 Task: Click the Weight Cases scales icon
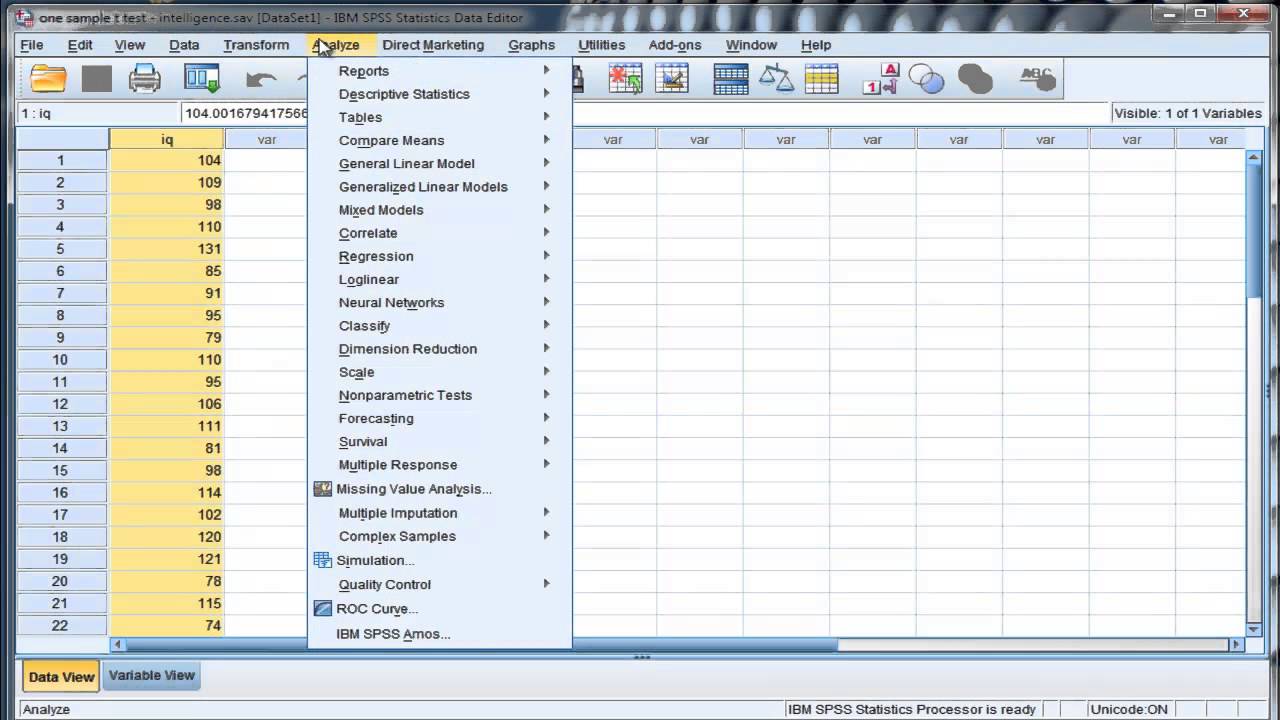click(x=777, y=79)
